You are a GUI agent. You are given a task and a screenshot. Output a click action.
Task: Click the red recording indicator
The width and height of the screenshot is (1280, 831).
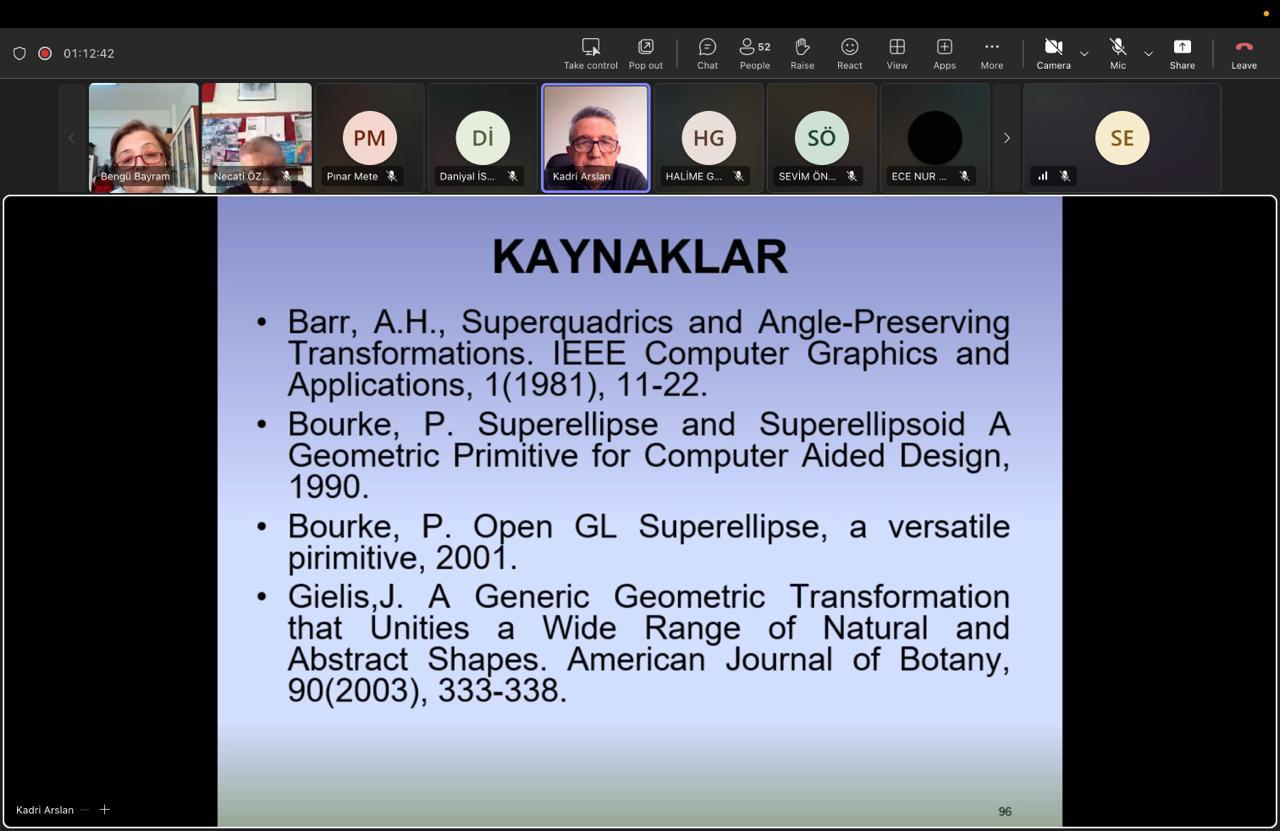45,53
